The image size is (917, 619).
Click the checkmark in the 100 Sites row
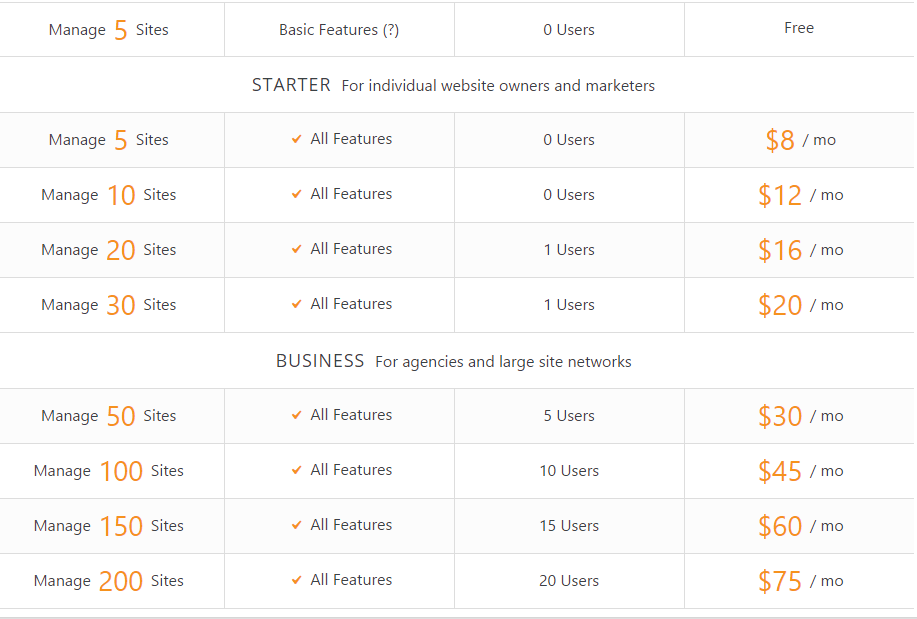point(297,470)
